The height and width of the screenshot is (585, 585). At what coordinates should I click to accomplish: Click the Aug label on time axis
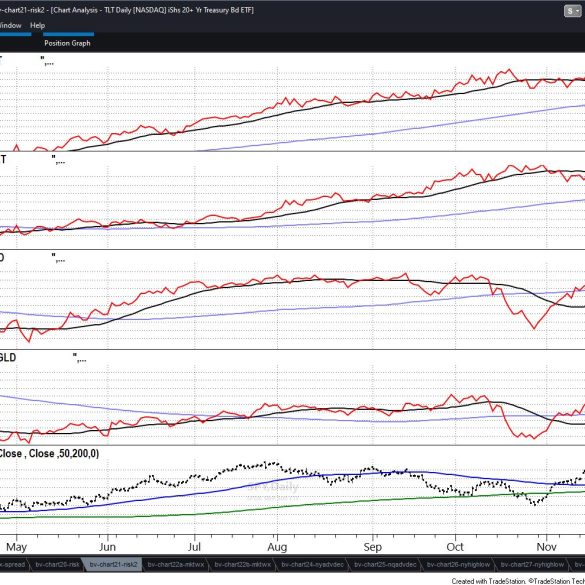coord(277,547)
